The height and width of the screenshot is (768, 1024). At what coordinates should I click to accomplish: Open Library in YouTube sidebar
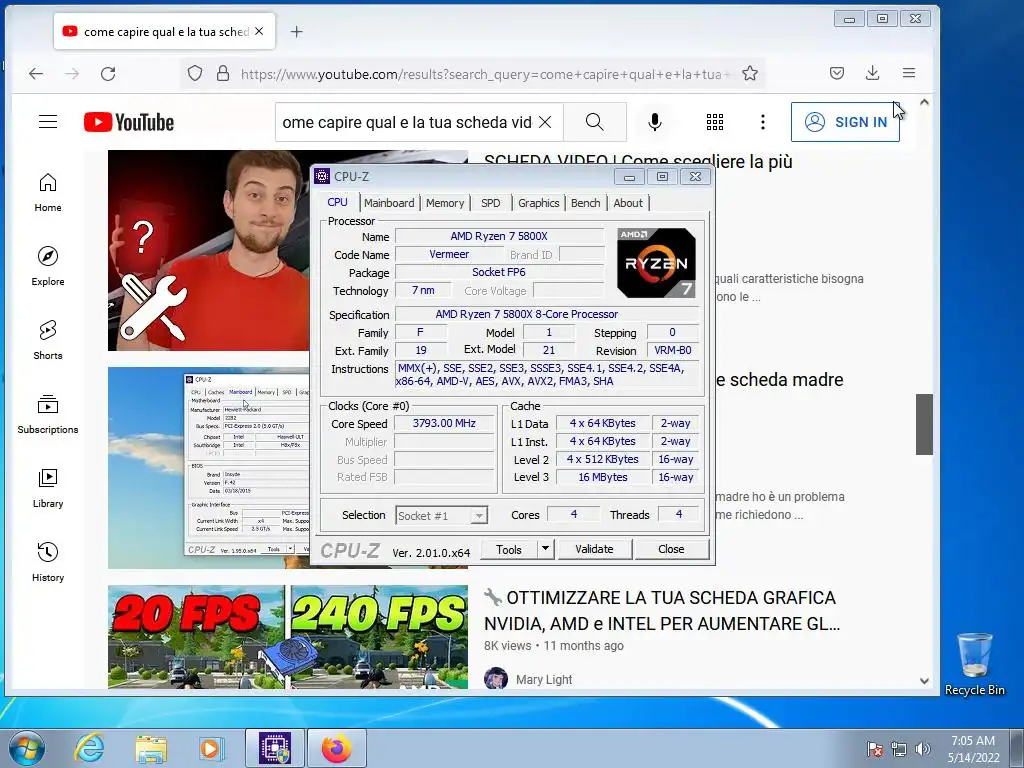click(x=48, y=488)
